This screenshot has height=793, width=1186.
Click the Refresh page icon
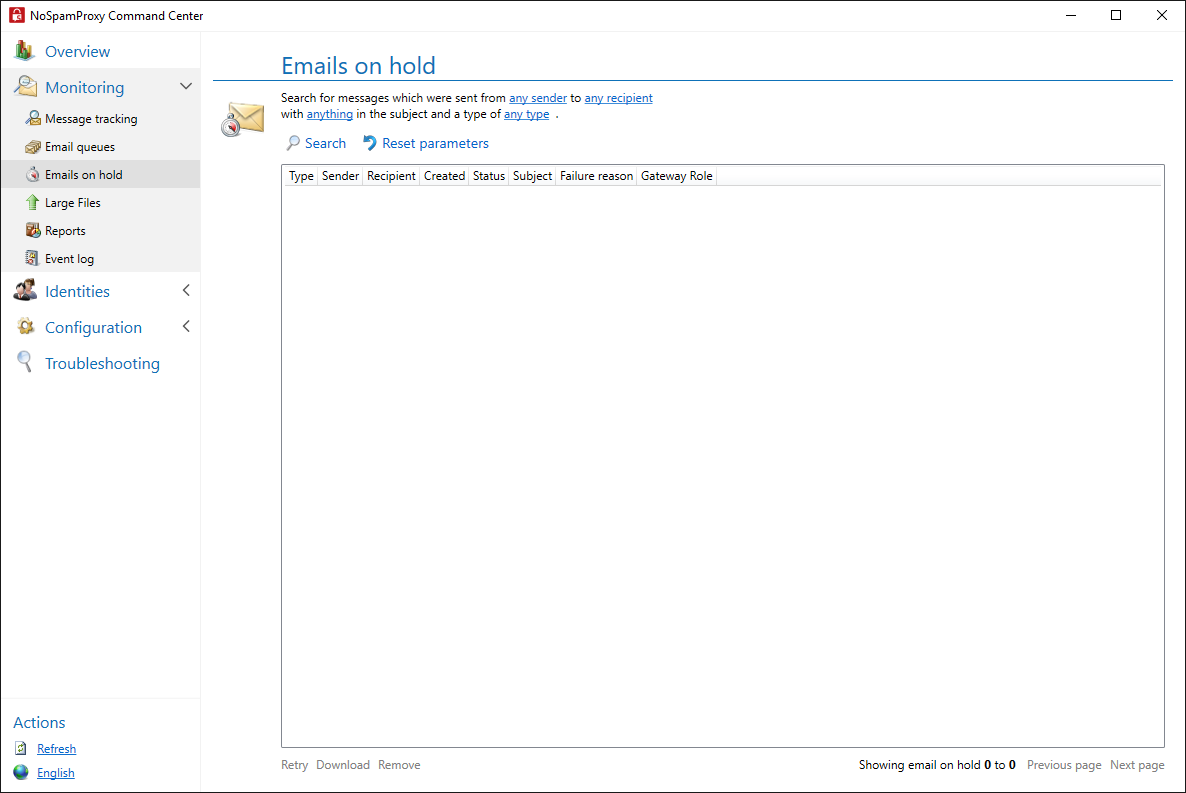pos(21,748)
